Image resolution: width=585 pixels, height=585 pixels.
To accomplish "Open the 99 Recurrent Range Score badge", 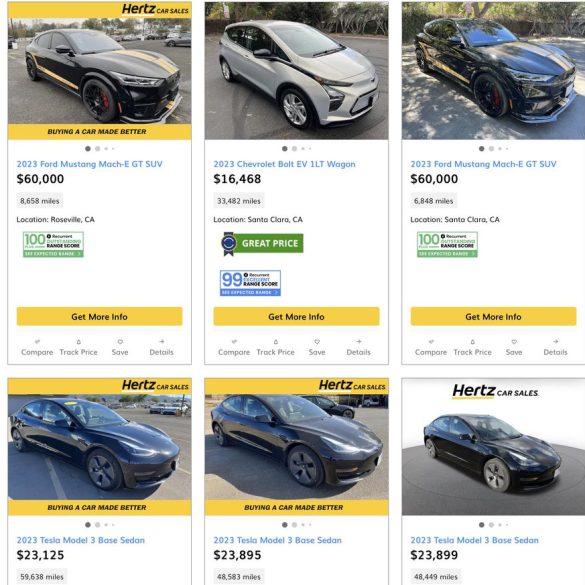I will click(250, 283).
